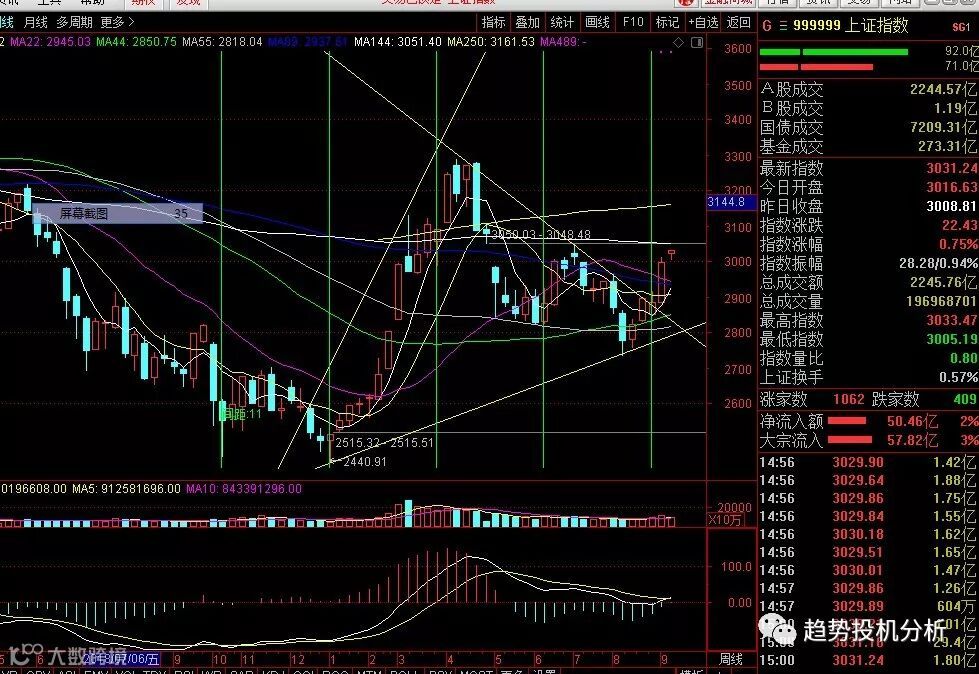The height and width of the screenshot is (674, 979).
Task: Select the 最低指数 3005.19 row
Action: pos(868,339)
